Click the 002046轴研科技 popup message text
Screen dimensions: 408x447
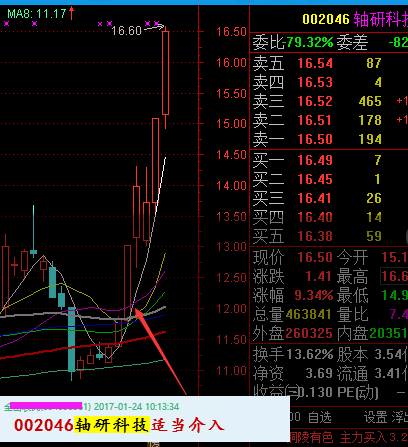(x=119, y=425)
